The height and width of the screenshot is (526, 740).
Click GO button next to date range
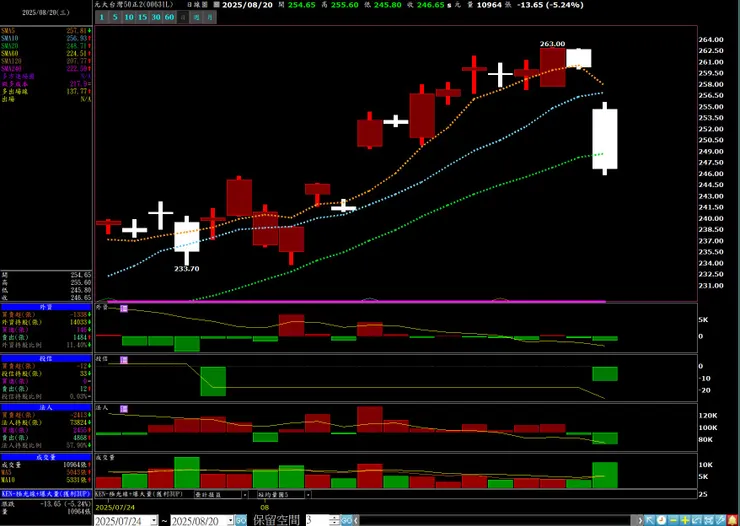(x=241, y=520)
